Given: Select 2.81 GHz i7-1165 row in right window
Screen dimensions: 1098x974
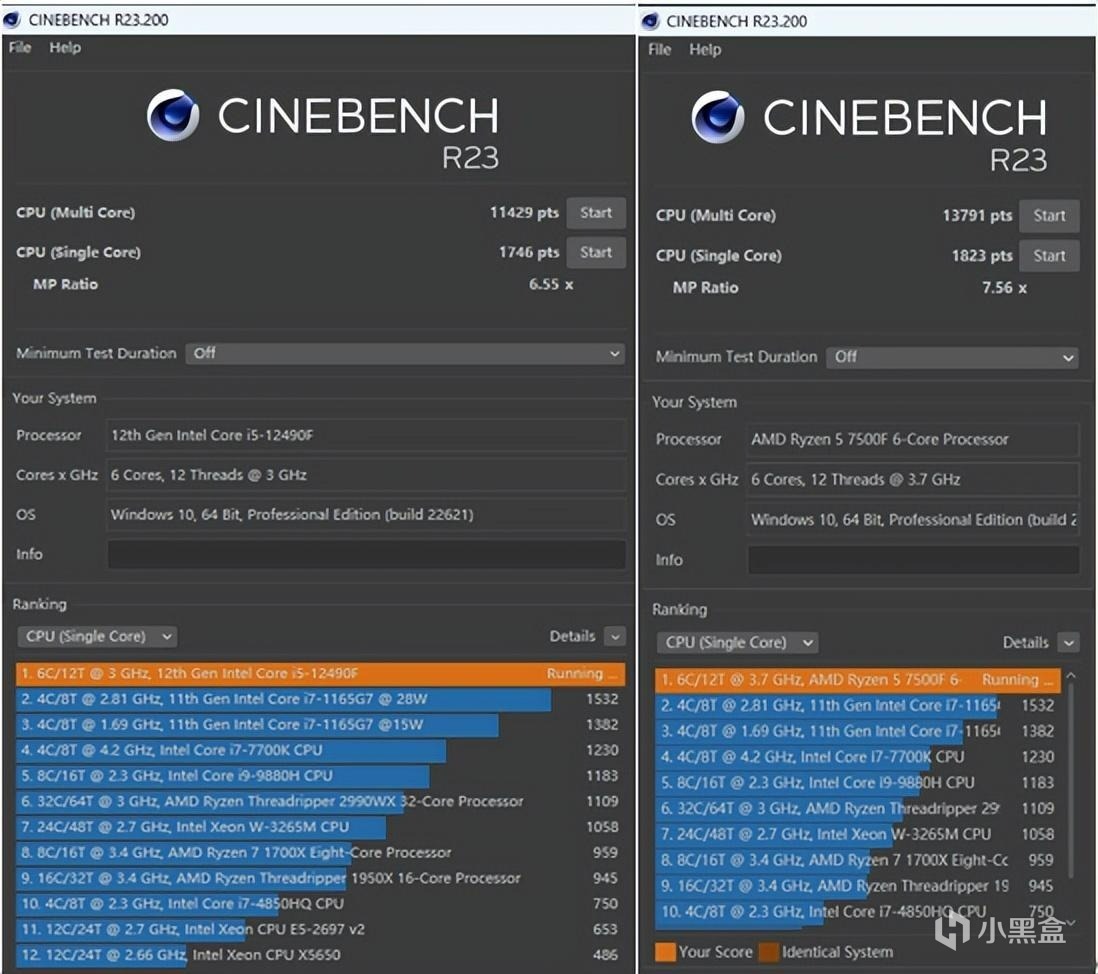Looking at the screenshot, I should 858,705.
